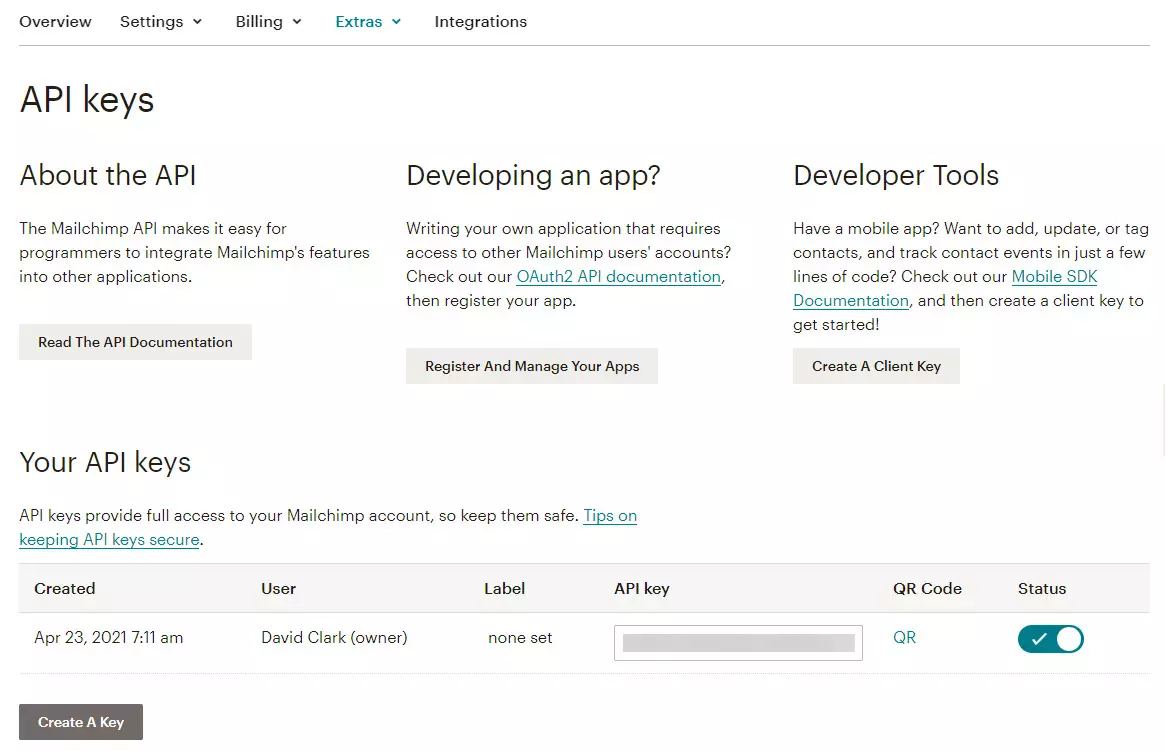Image resolution: width=1165 pixels, height=751 pixels.
Task: Expand the Billing dropdown menu
Action: pos(268,22)
